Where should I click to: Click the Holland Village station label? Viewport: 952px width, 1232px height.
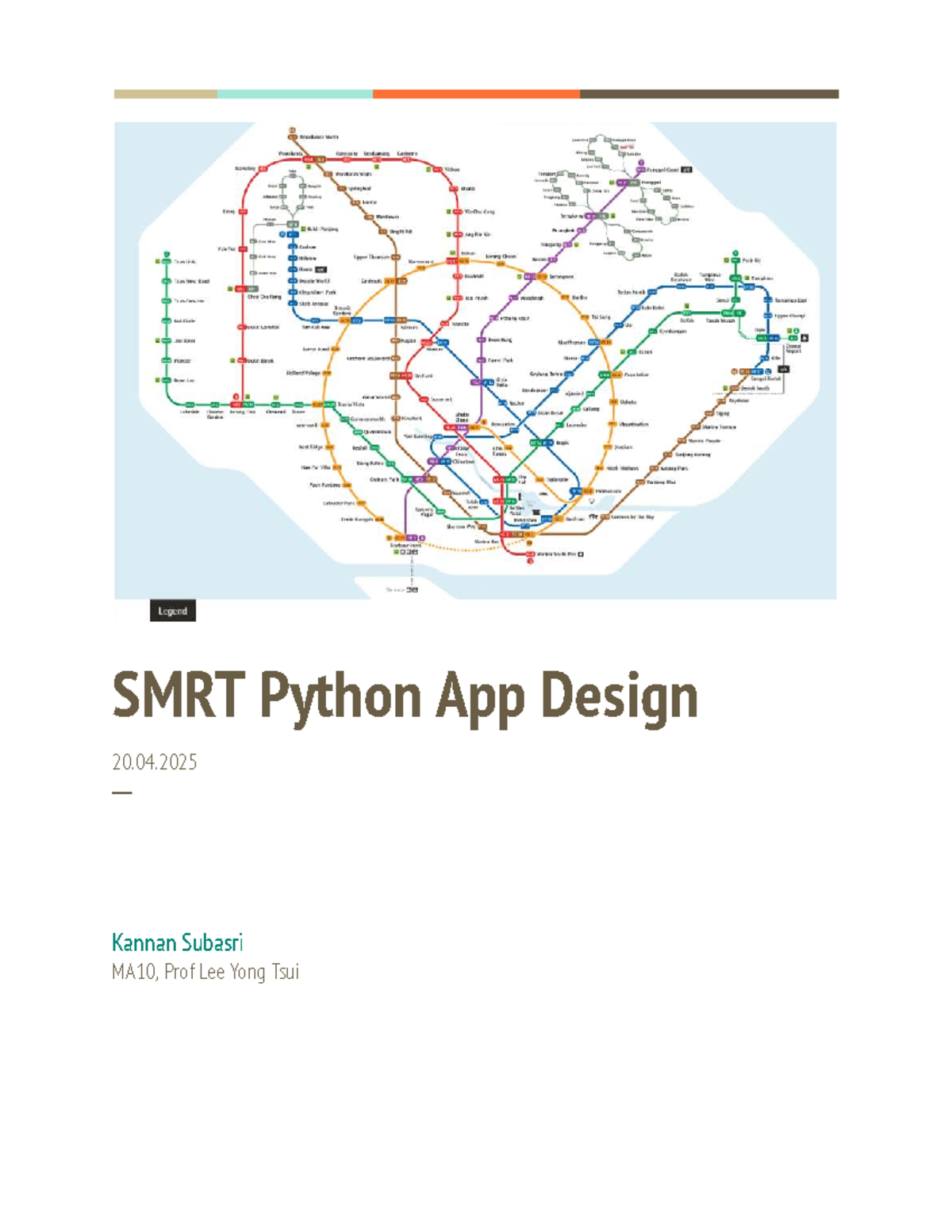pyautogui.click(x=304, y=373)
